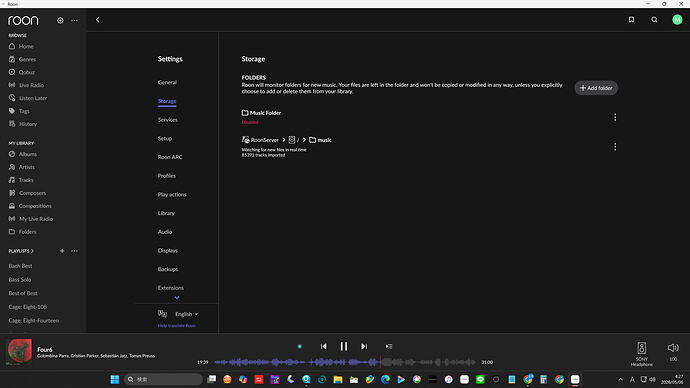Open the three-dot menu beside the gear icon
Image resolution: width=690 pixels, height=388 pixels.
pyautogui.click(x=74, y=20)
